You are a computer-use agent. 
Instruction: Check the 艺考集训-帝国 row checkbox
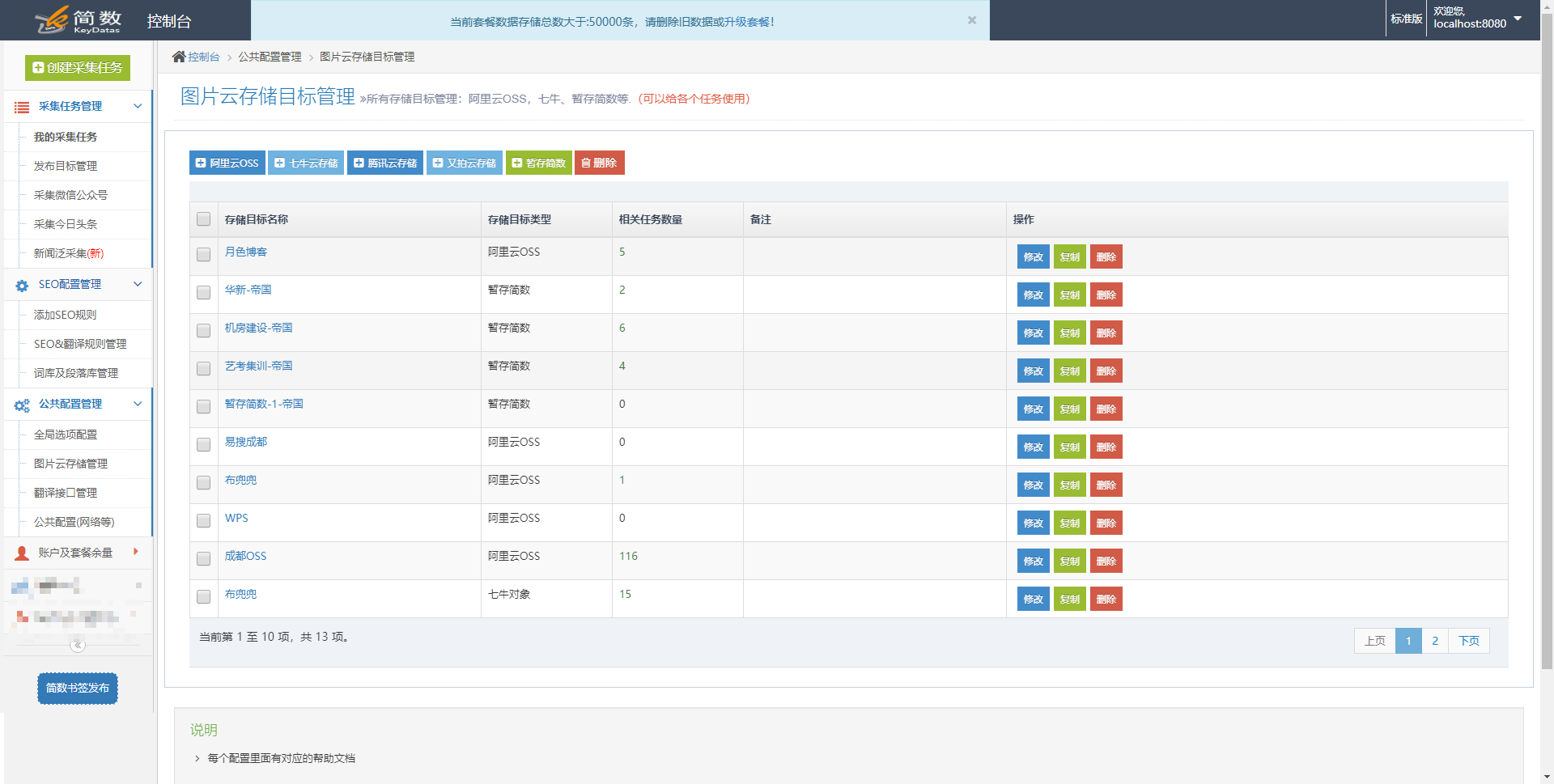(x=203, y=368)
